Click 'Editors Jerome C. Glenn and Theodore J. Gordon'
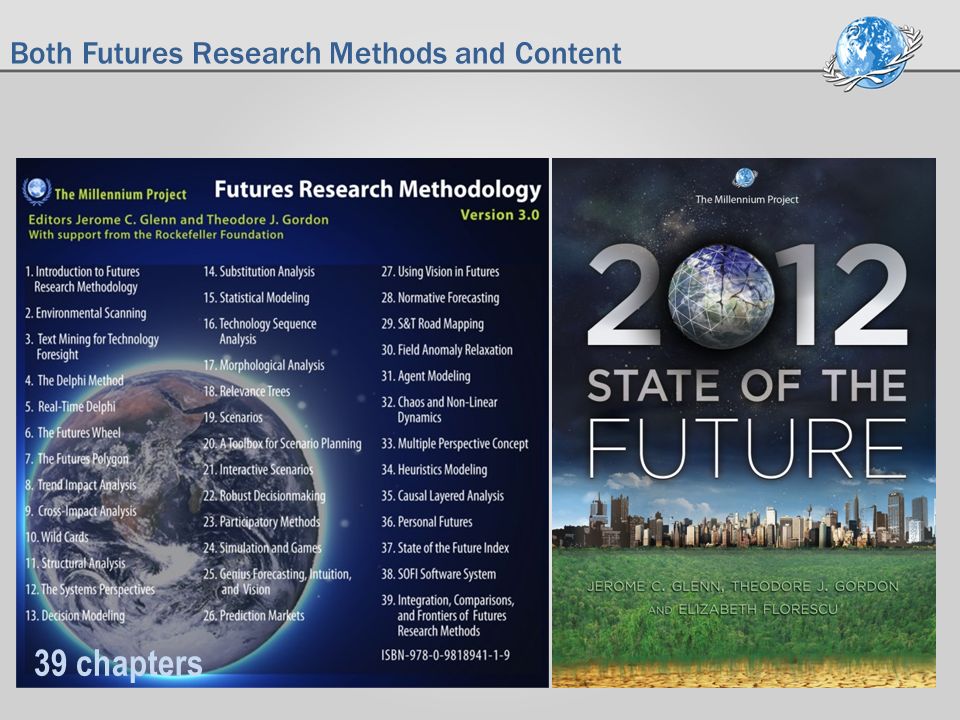The height and width of the screenshot is (720, 960). 179,220
